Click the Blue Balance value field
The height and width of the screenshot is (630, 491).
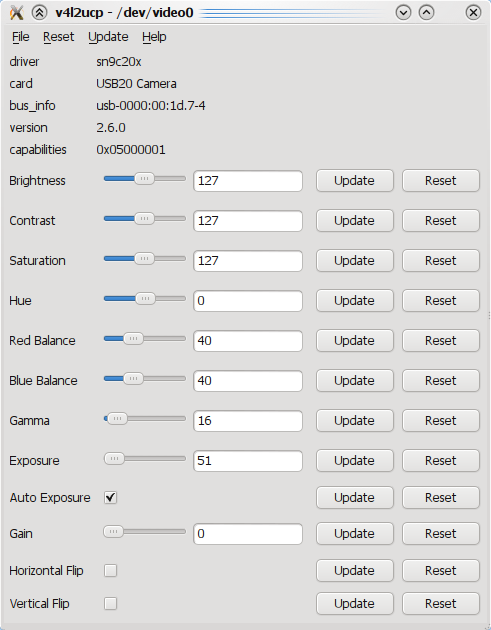[248, 380]
